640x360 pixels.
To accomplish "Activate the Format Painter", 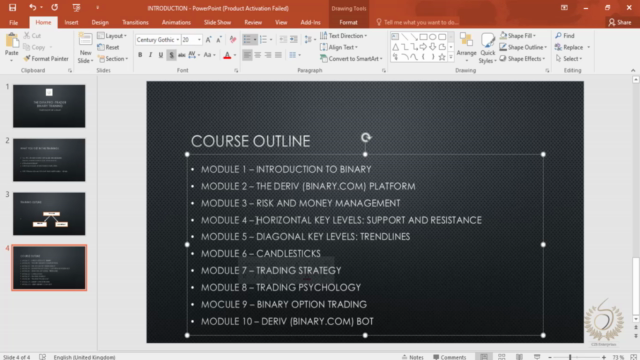I will pos(46,59).
